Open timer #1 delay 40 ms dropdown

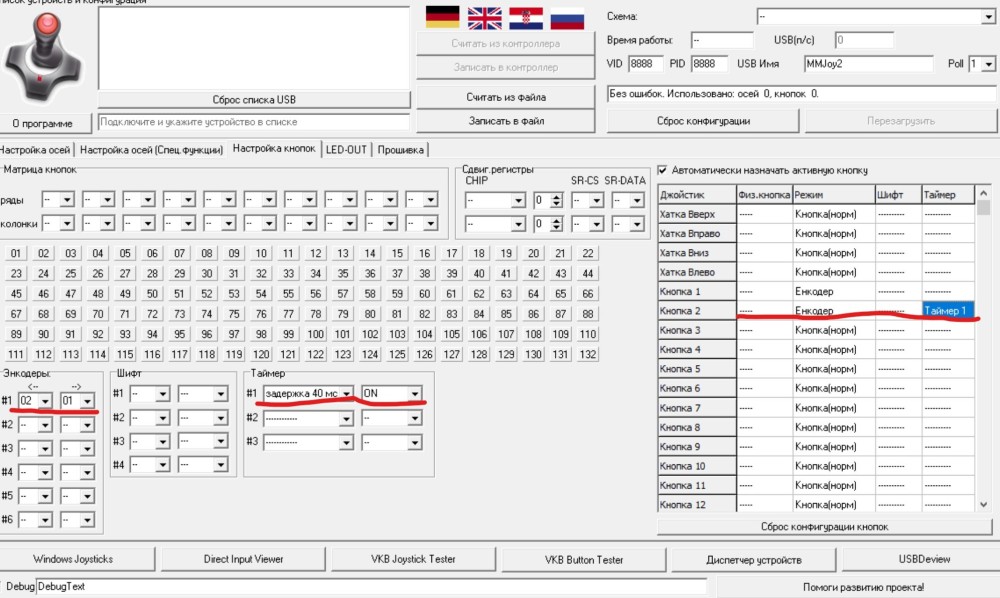coord(347,394)
